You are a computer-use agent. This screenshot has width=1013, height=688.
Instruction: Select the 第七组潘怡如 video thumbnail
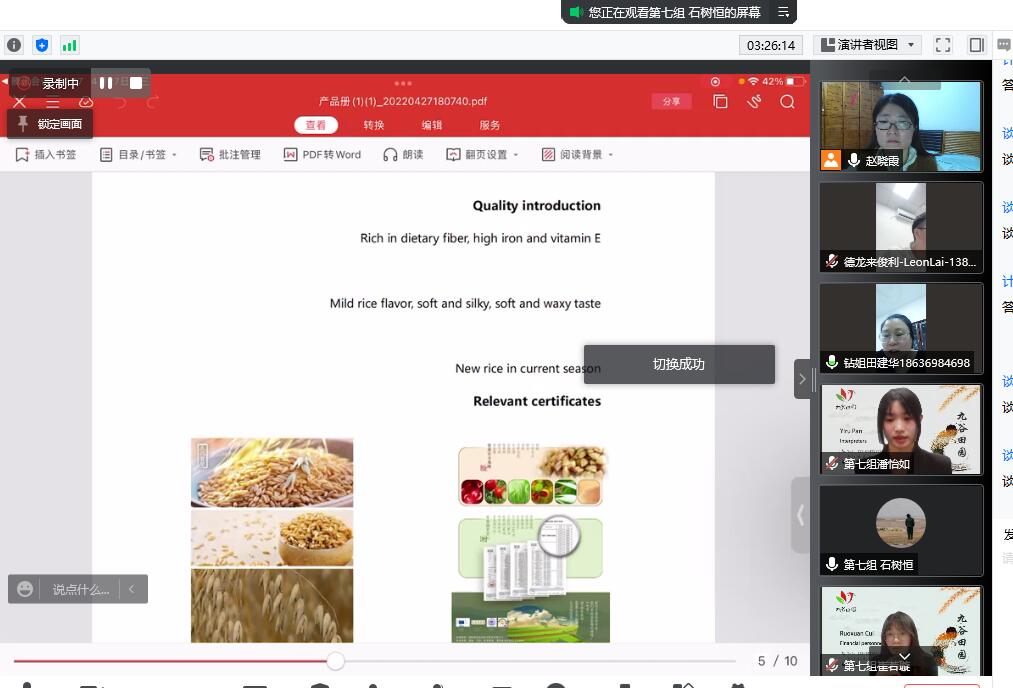point(901,429)
